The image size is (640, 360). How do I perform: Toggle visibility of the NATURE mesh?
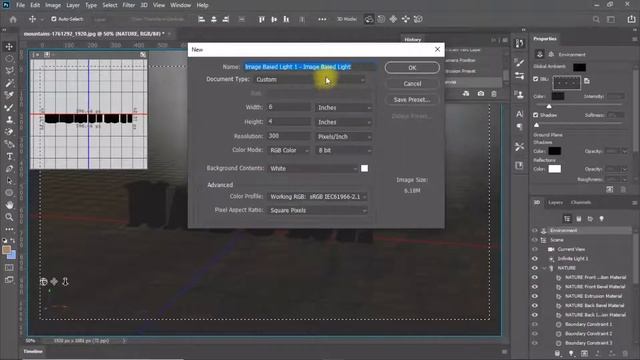[535, 268]
